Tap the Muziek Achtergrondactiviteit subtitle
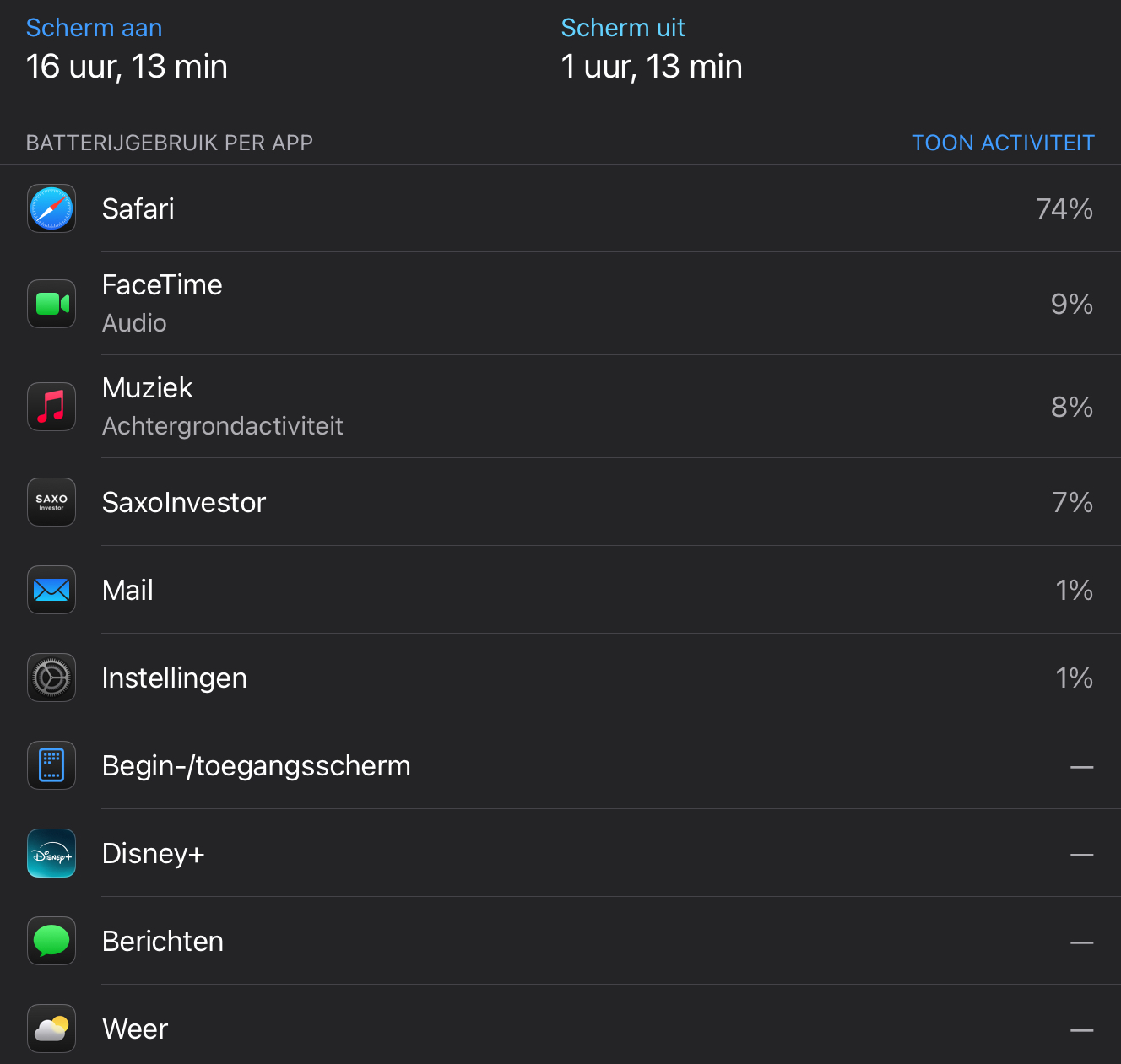 222,426
